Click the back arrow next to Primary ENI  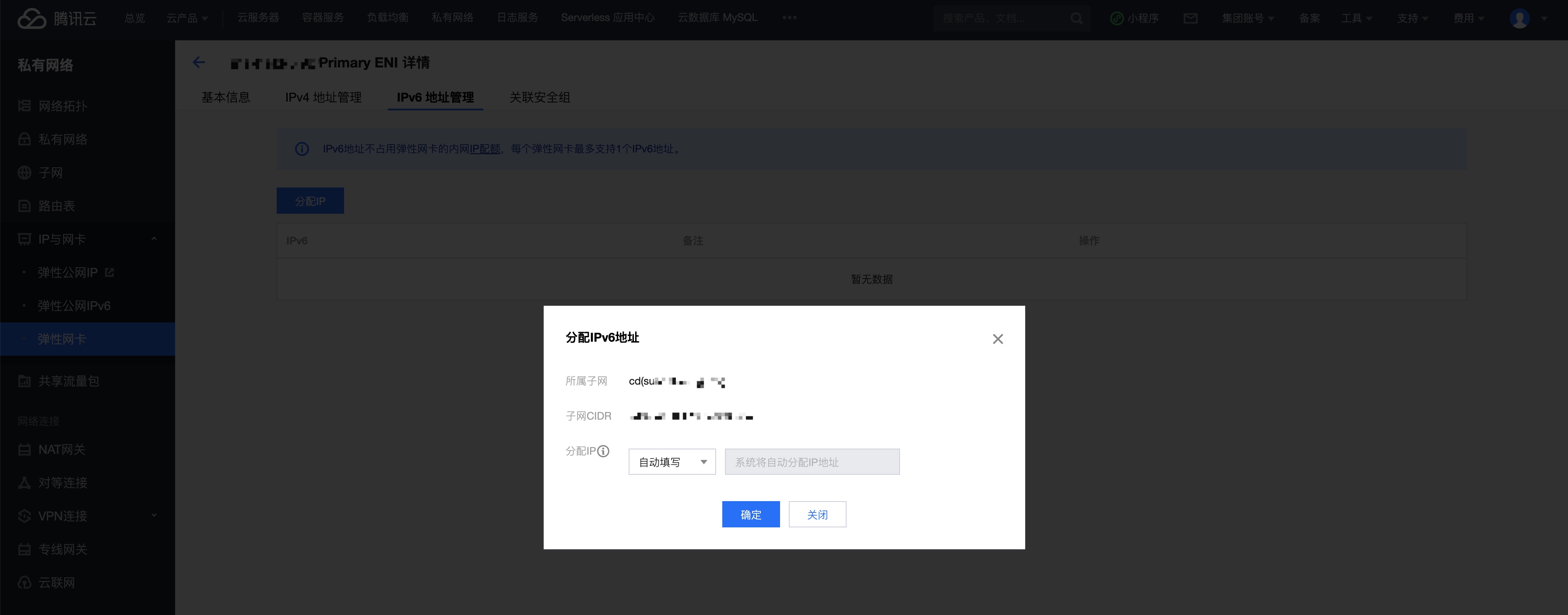[x=198, y=62]
